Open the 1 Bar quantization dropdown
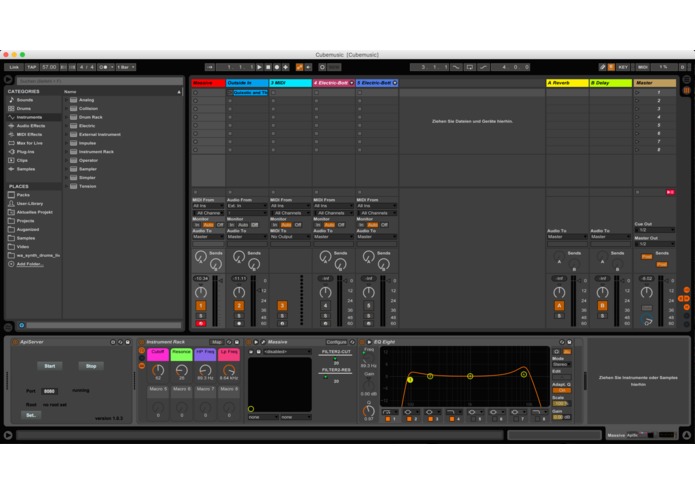This screenshot has height=494, width=695. 126,67
